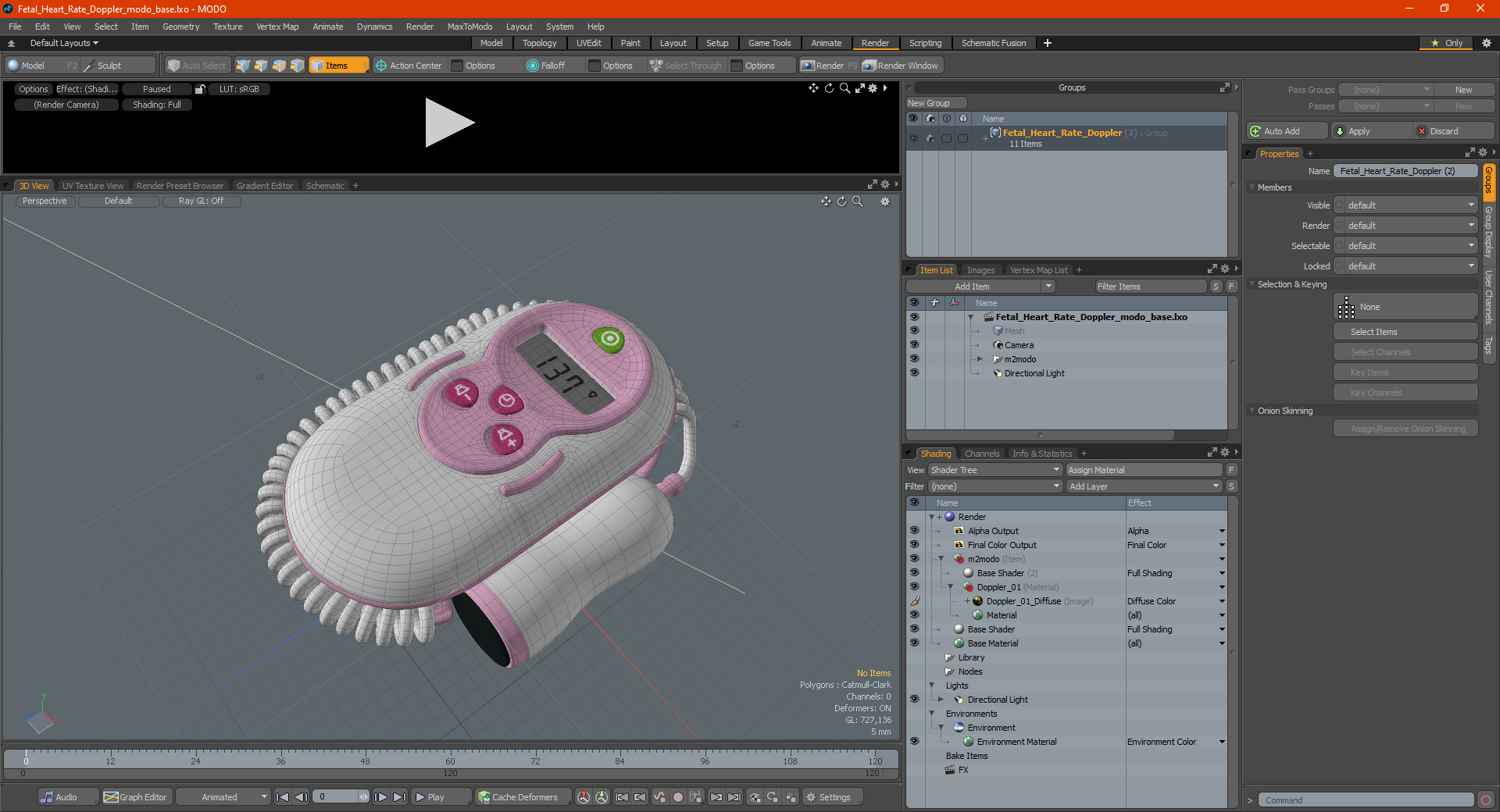Click the Filter Items input field
Screen dimensions: 1500x812
coord(1151,287)
